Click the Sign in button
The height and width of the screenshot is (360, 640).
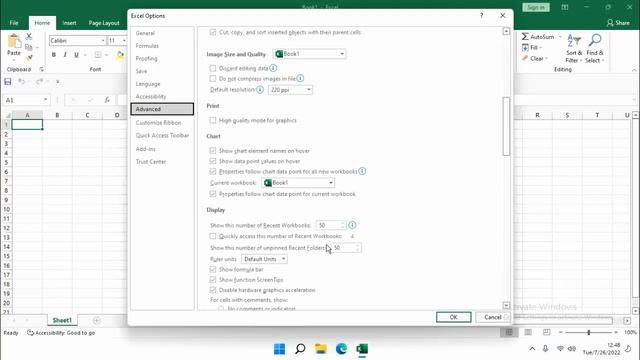click(x=536, y=7)
